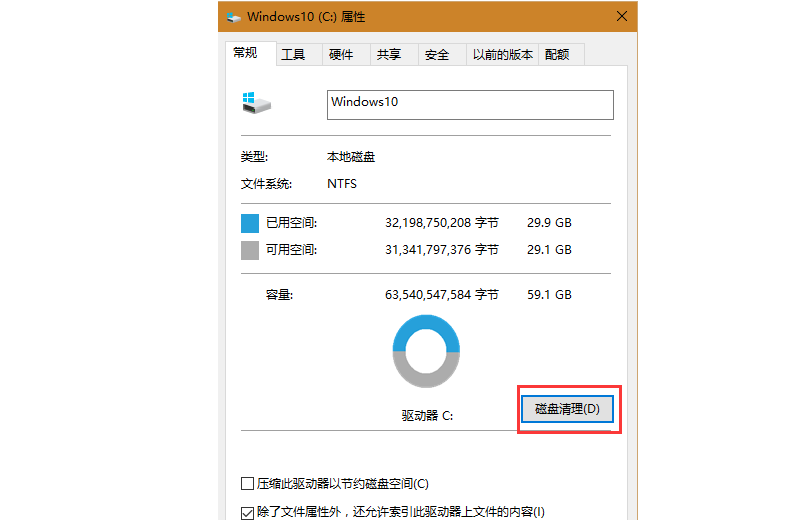Image resolution: width=798 pixels, height=520 pixels.
Task: Select the free space value 31,341,797,376 字节
Action: 442,250
